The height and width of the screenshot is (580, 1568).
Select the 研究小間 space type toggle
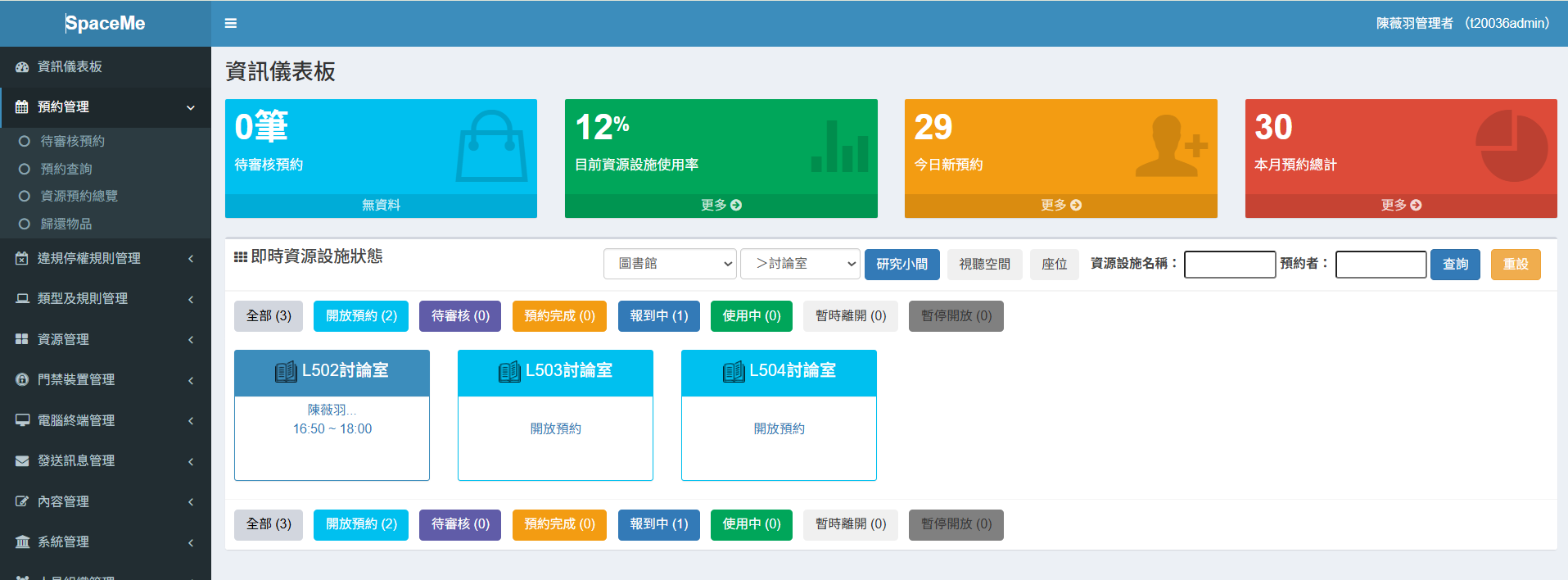pos(901,265)
